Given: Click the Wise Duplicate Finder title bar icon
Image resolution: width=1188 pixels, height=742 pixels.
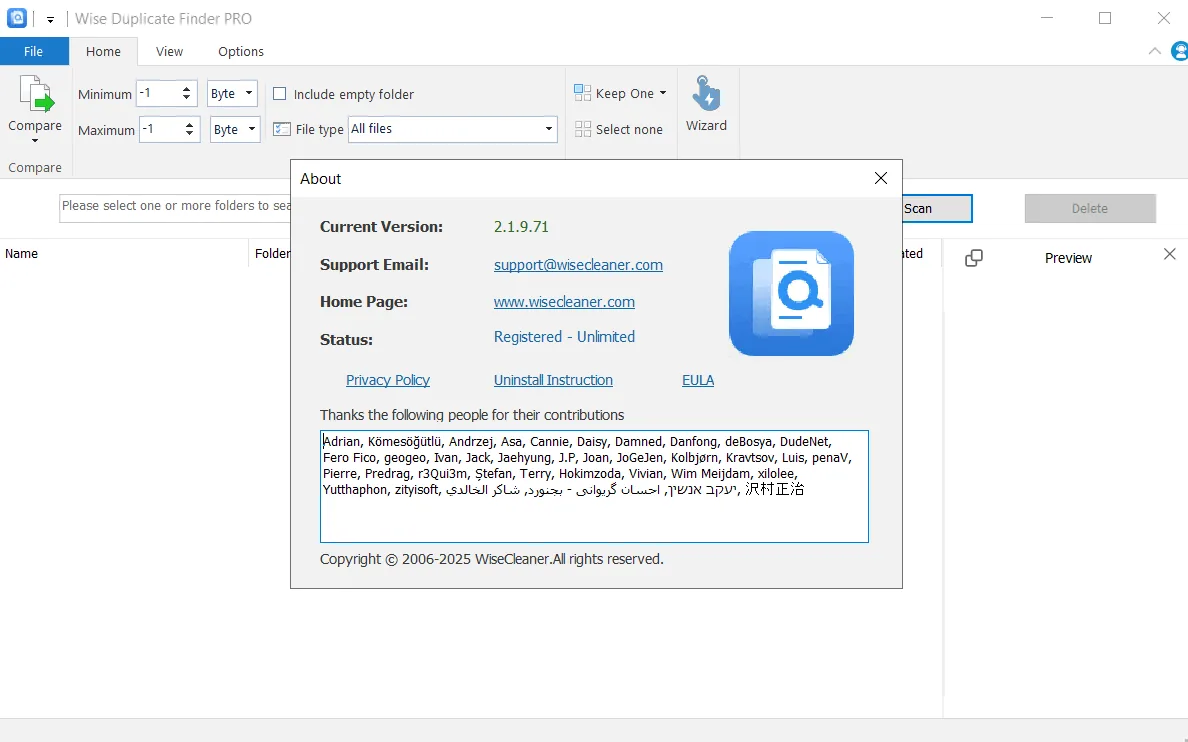Looking at the screenshot, I should (x=17, y=18).
